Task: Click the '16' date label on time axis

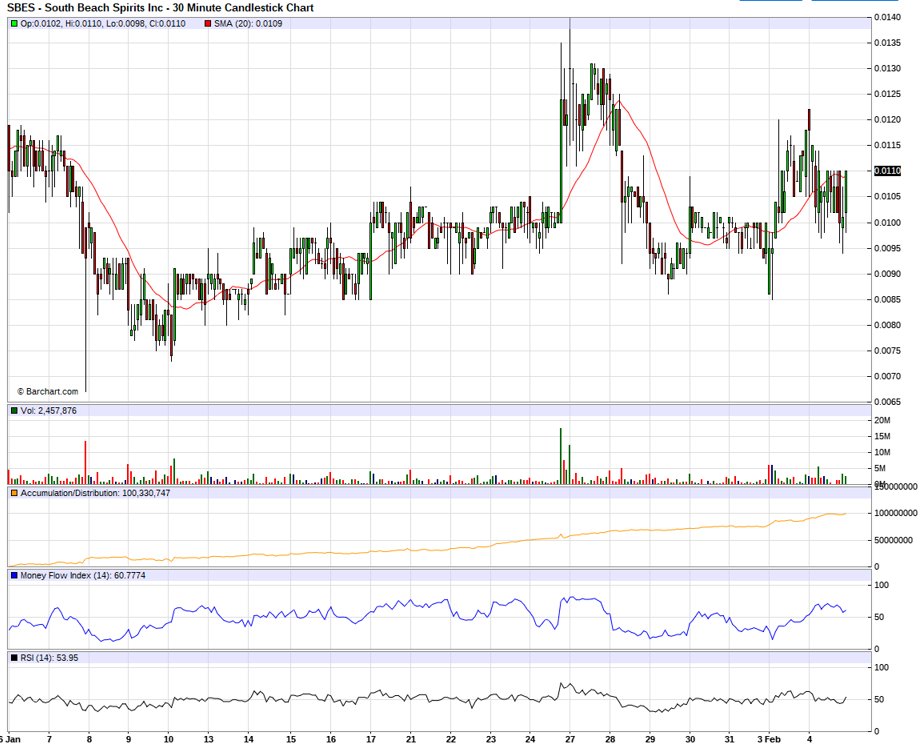Action: click(x=331, y=739)
